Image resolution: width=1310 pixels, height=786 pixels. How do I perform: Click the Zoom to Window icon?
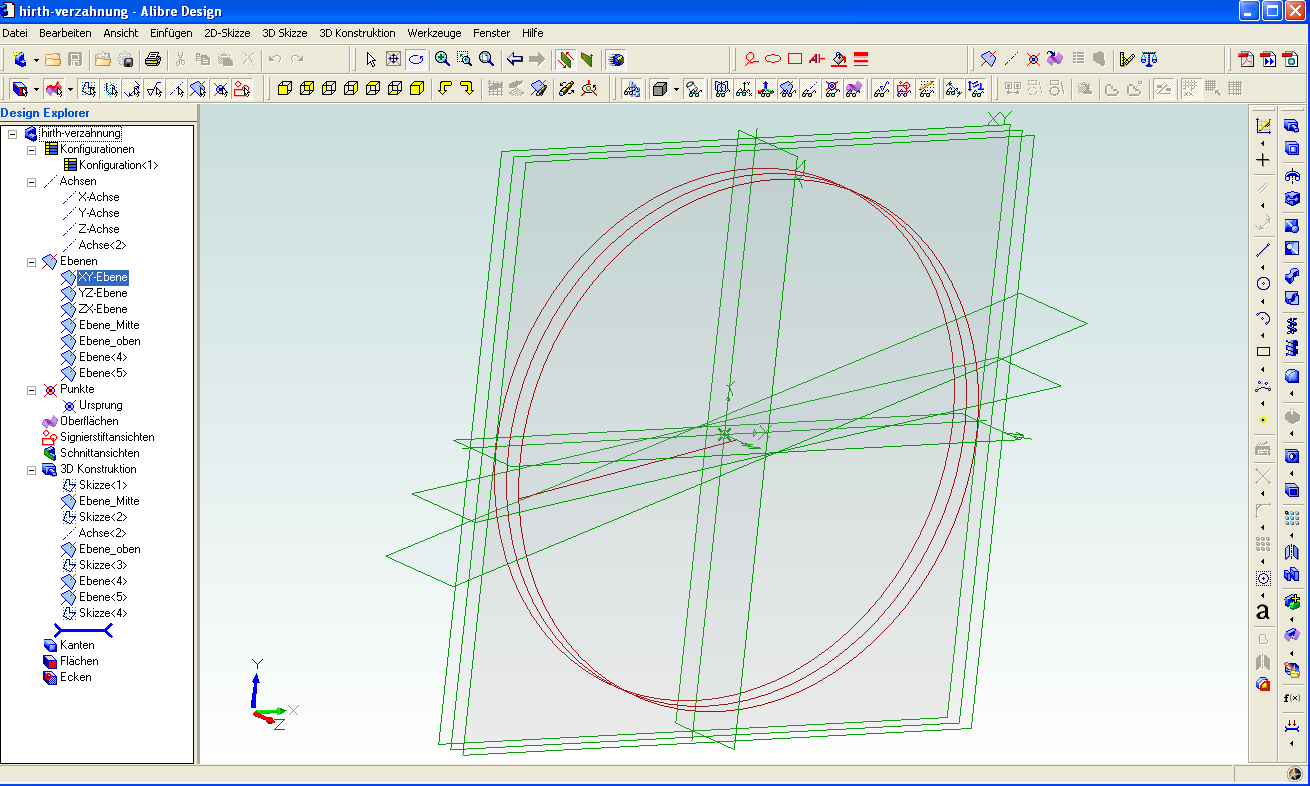click(x=464, y=59)
